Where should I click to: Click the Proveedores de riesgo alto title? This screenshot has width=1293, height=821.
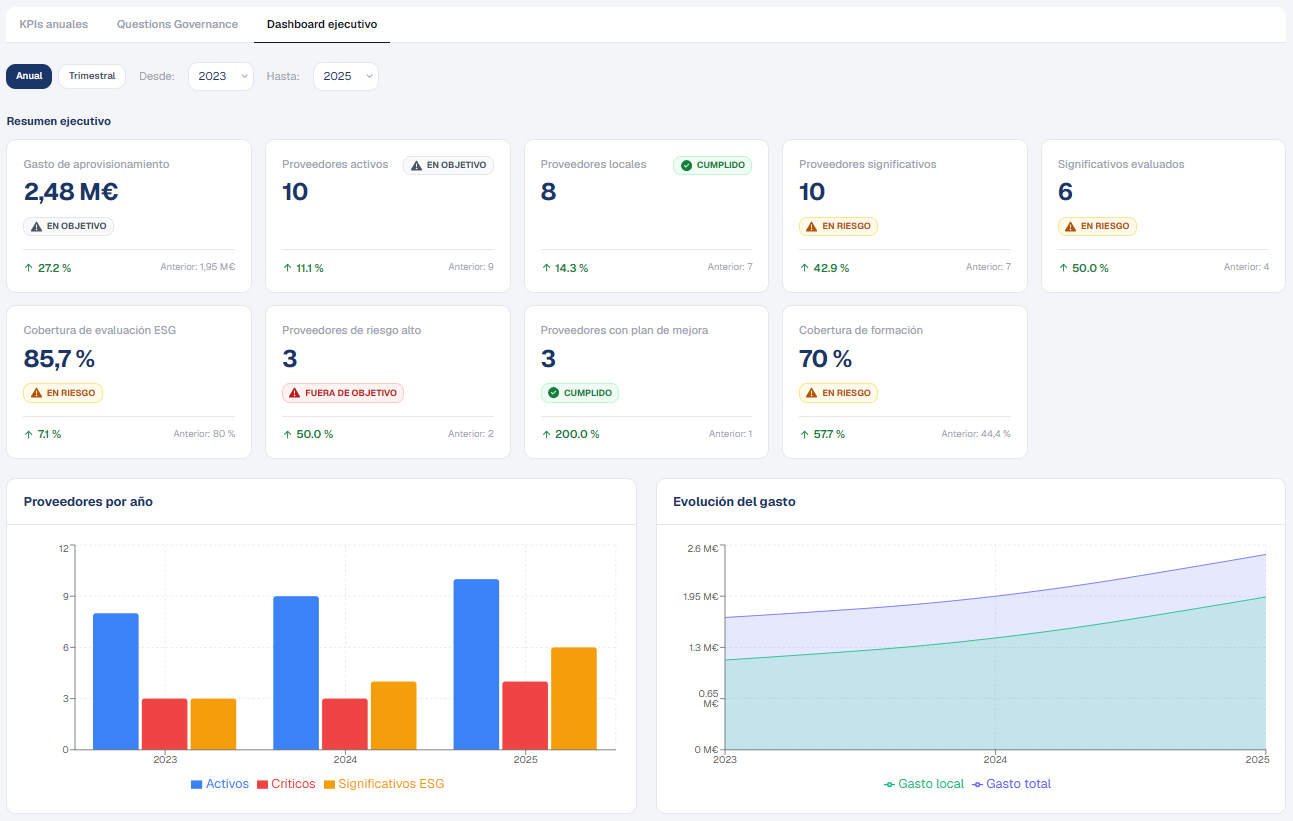pos(352,330)
